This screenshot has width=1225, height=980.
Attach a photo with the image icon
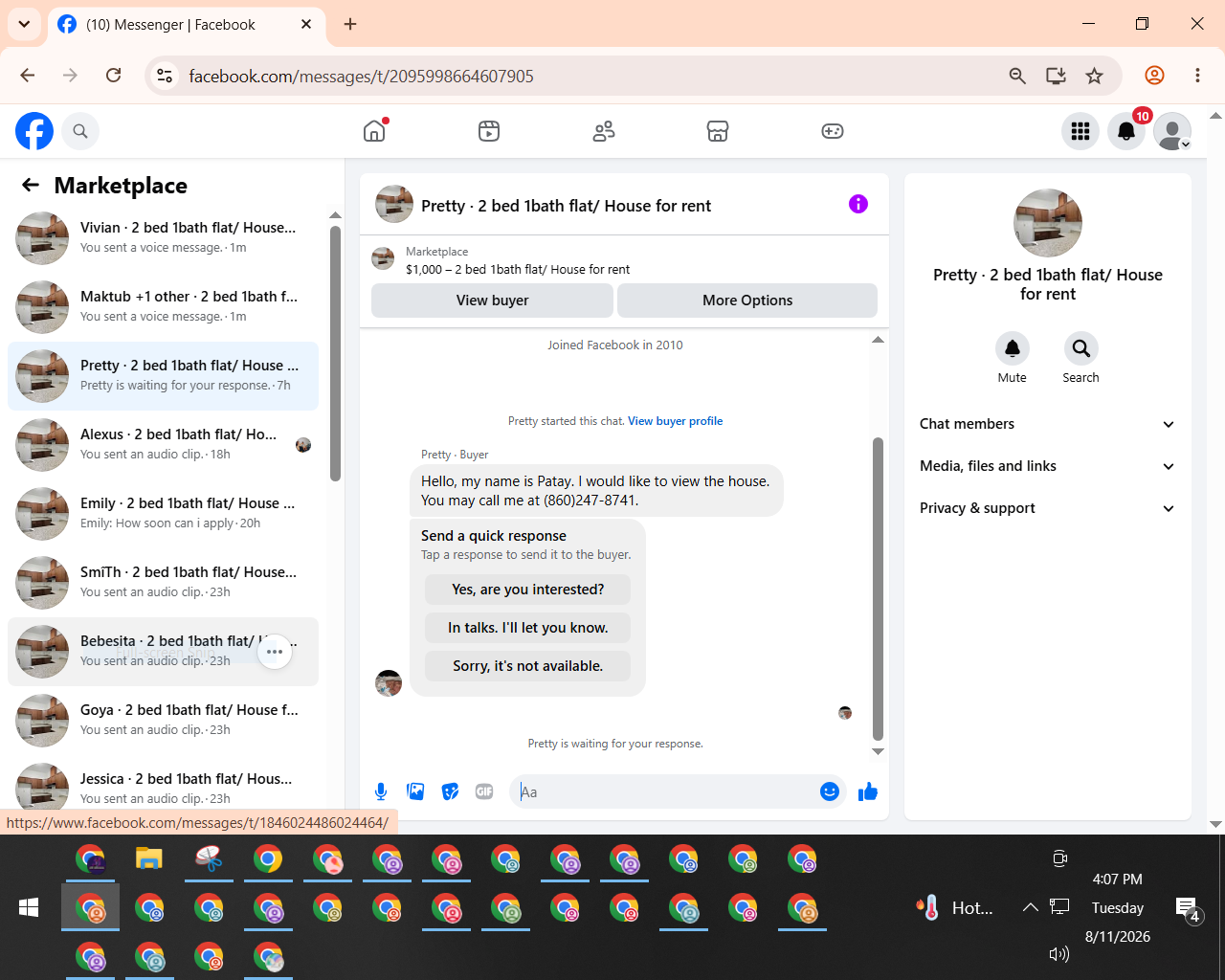[415, 791]
